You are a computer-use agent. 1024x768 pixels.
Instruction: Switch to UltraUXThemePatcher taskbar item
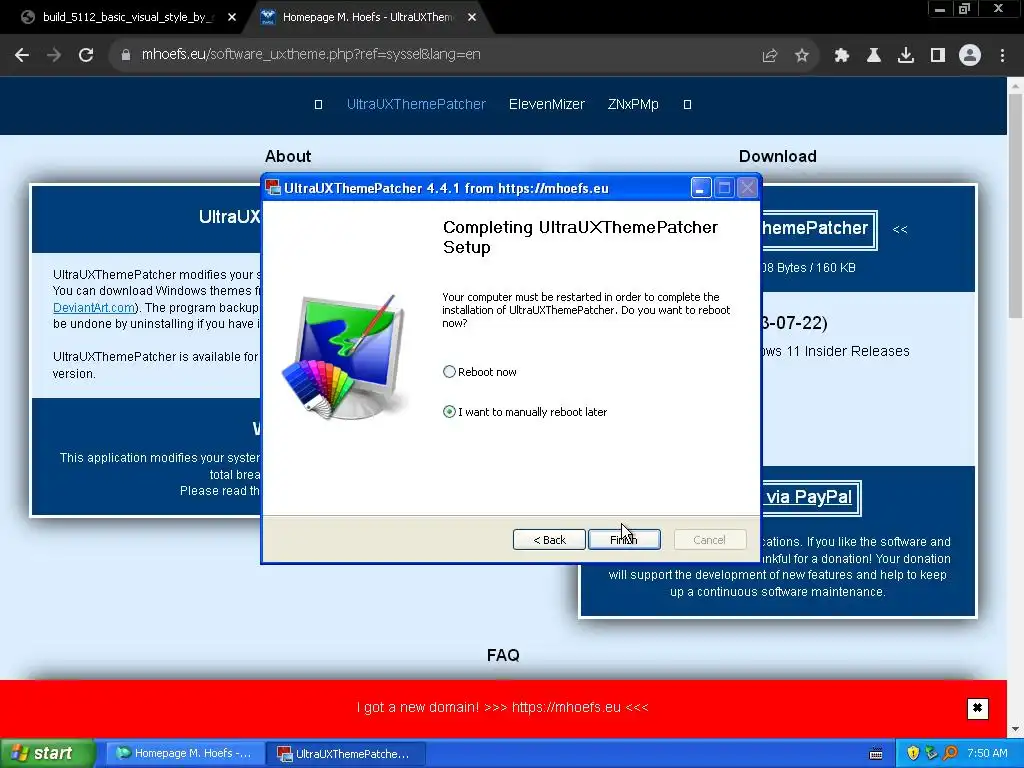[x=347, y=754]
